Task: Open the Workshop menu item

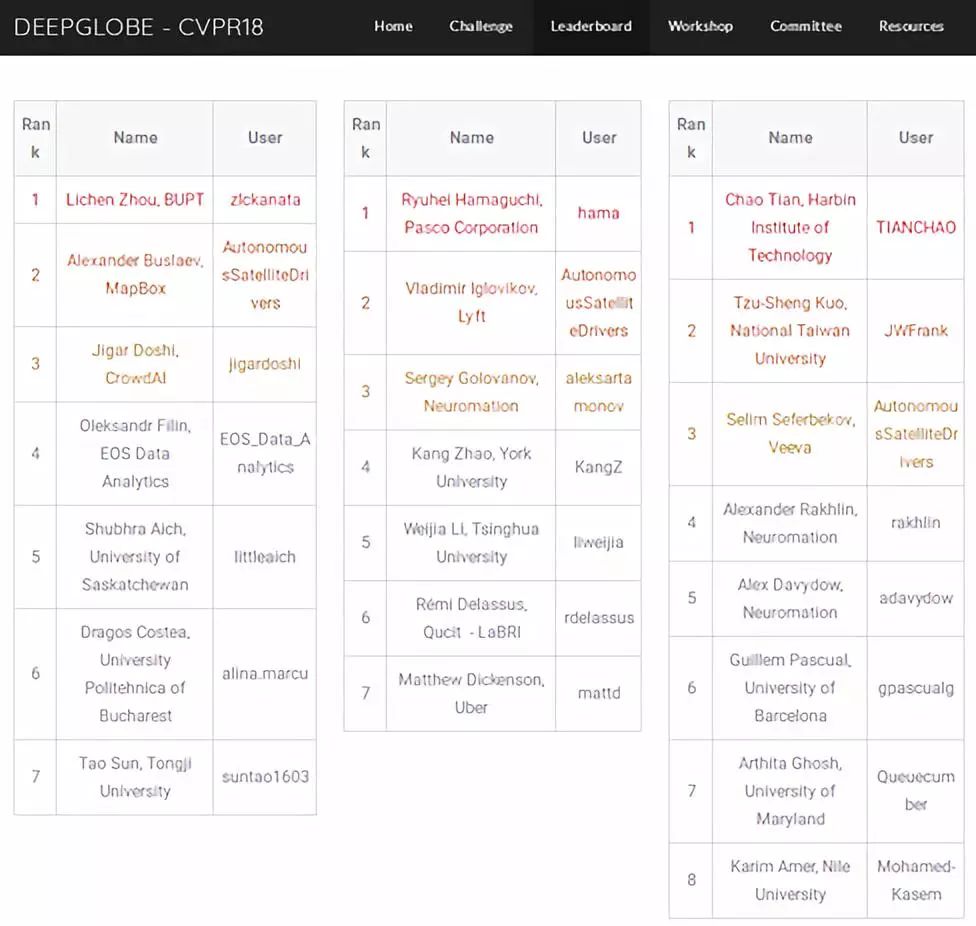Action: 700,26
